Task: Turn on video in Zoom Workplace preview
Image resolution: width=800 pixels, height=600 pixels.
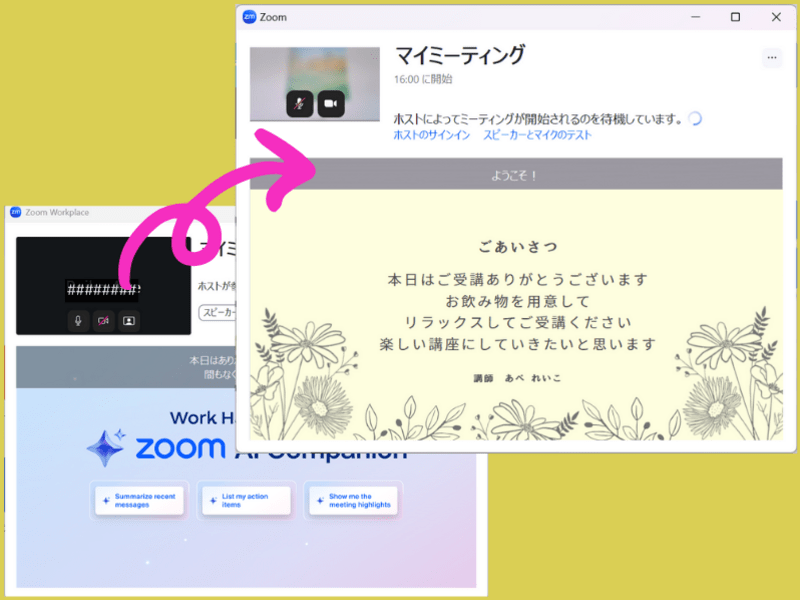Action: tap(103, 320)
